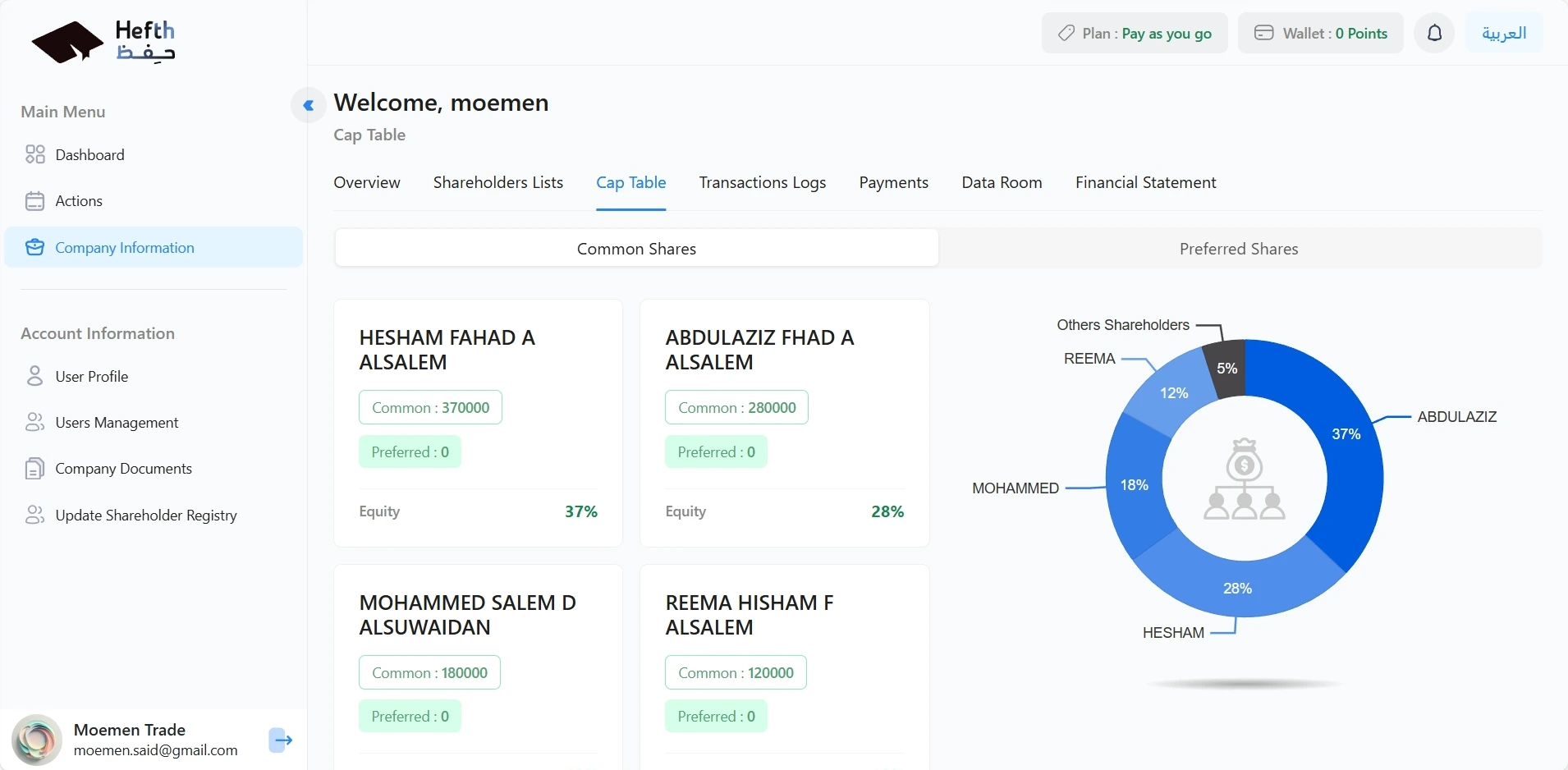Select the Common Shares toggle
1568x770 pixels.
(636, 249)
